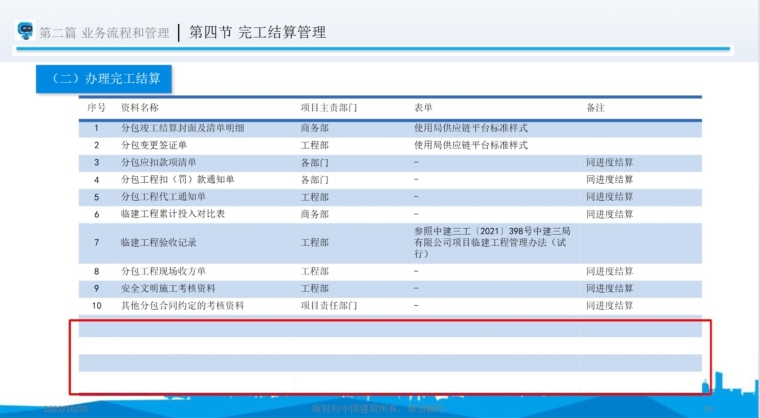
Task: Click the 临建工程验收记录 cell
Action: coord(157,243)
